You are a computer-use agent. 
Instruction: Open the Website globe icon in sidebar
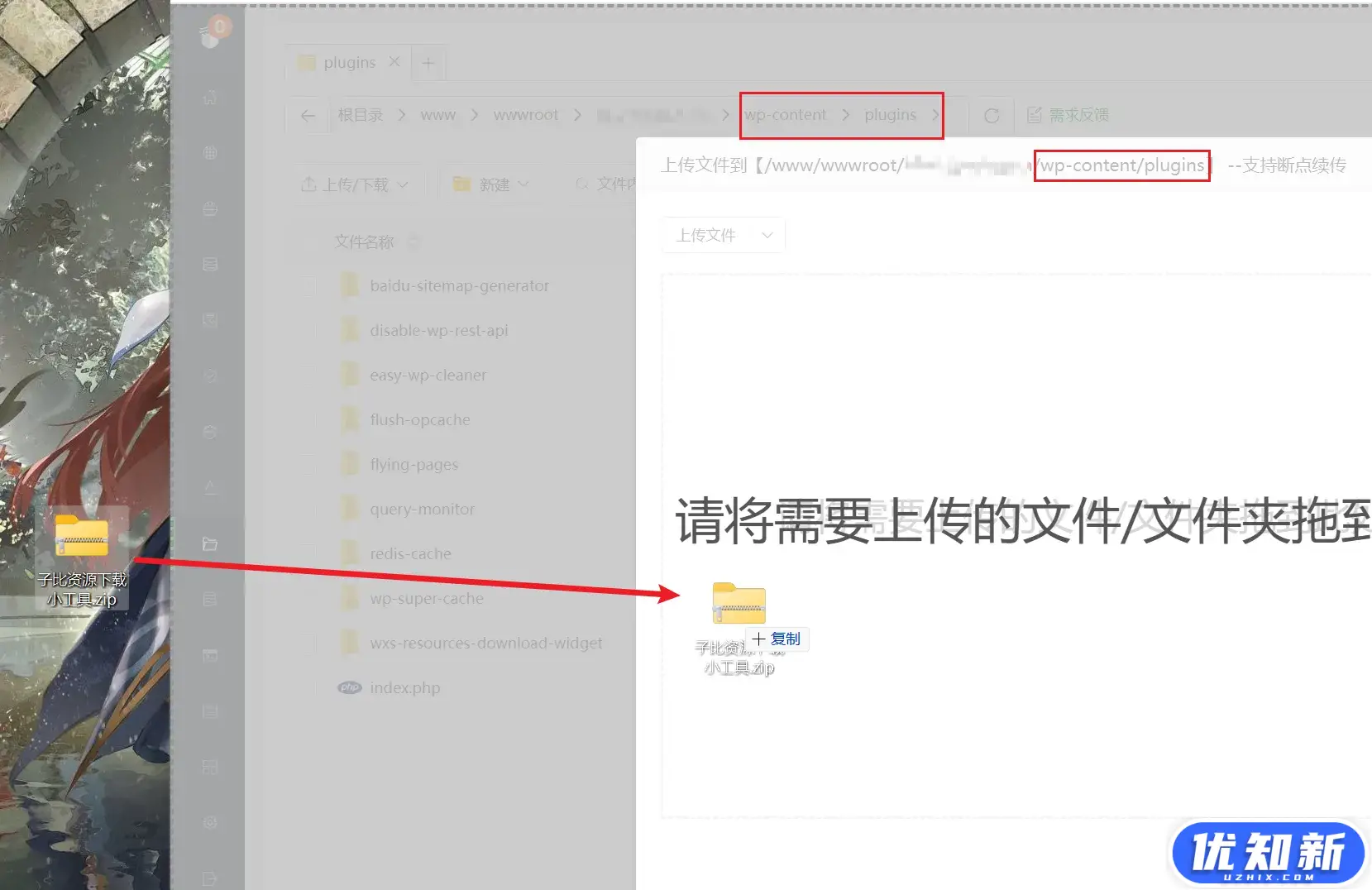coord(210,153)
